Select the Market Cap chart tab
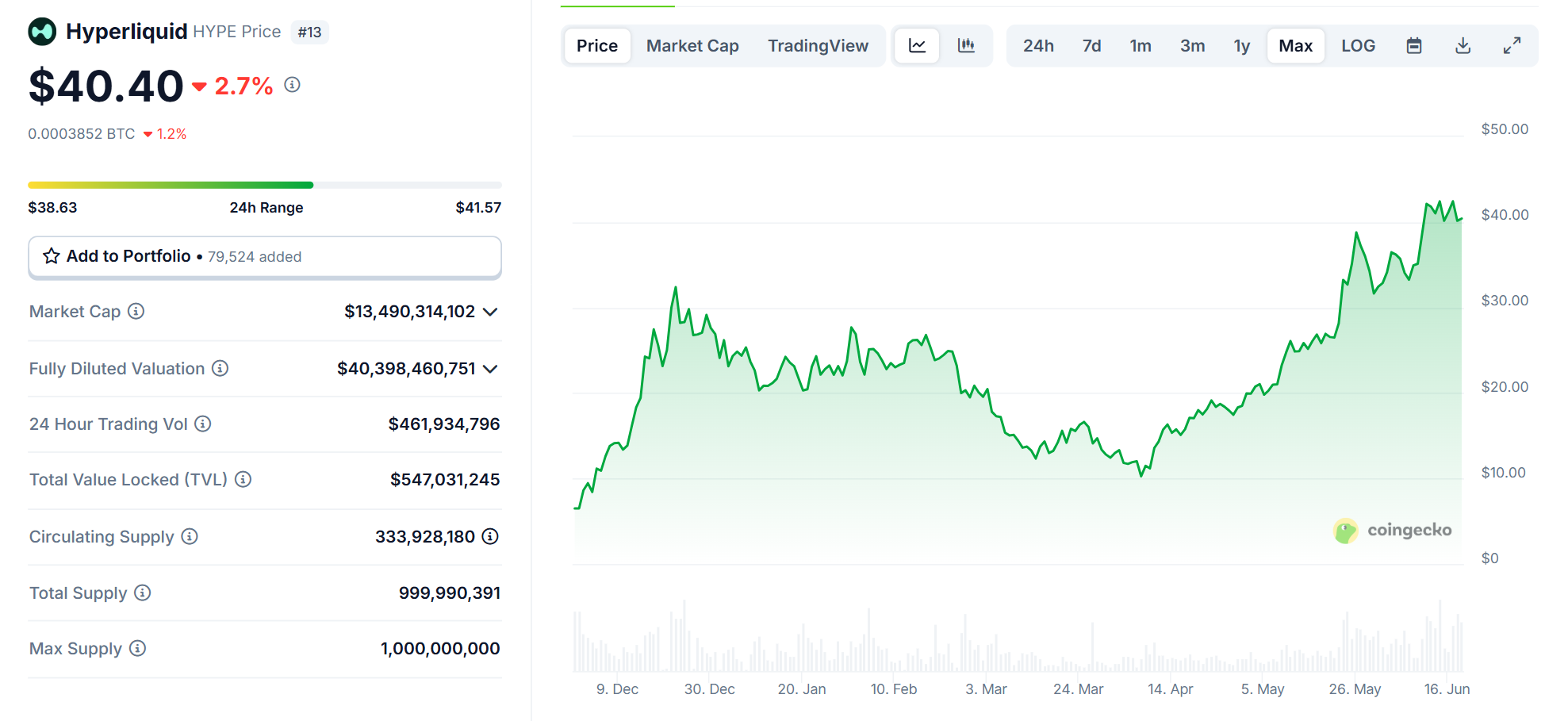This screenshot has height=721, width=1568. [x=692, y=46]
